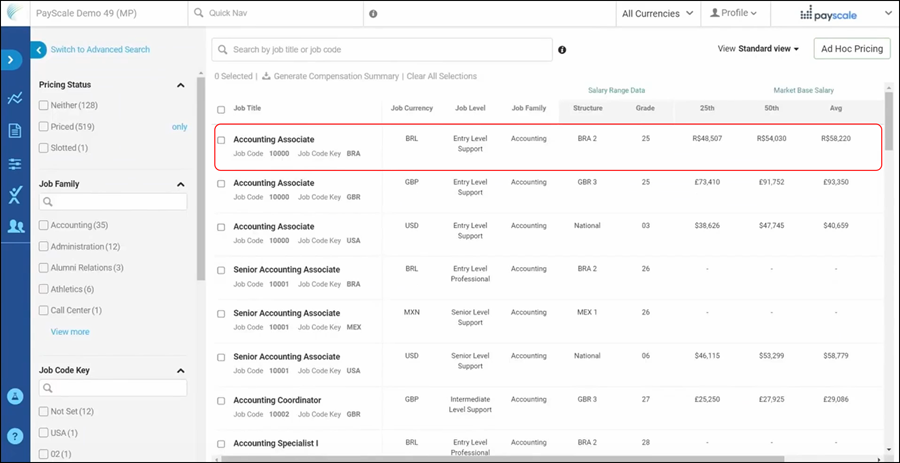Open the analytics line chart icon
Viewport: 900px width, 463px height.
14,98
